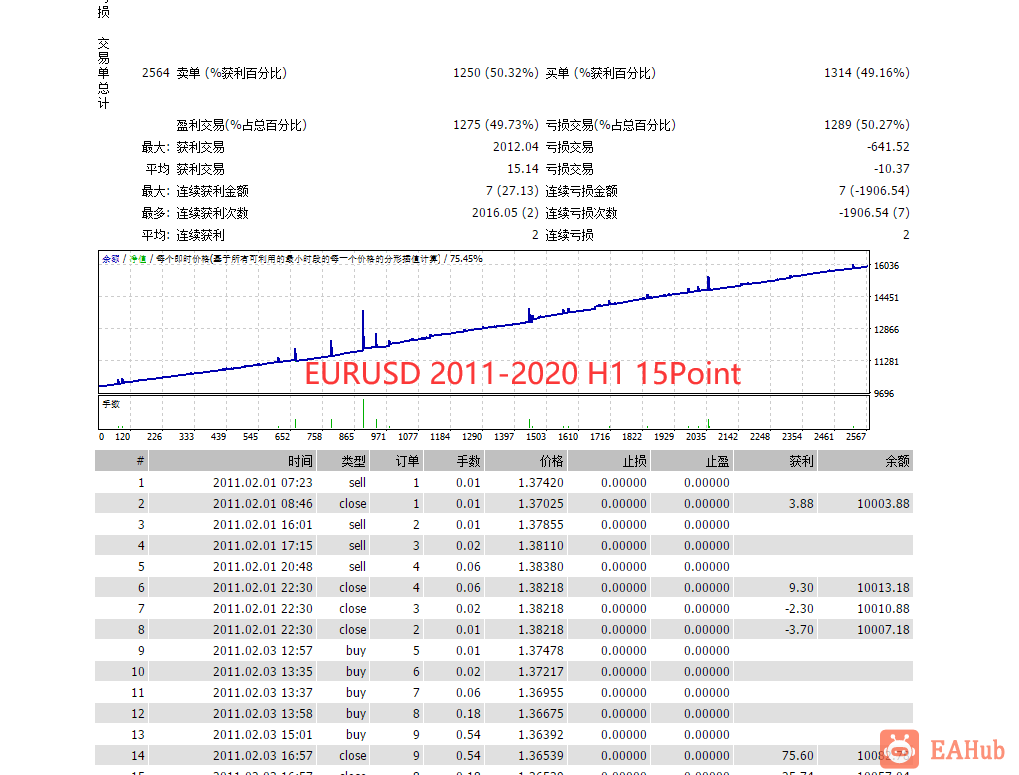Click the value 2016.05 (2)
The image size is (1019, 775).
505,213
